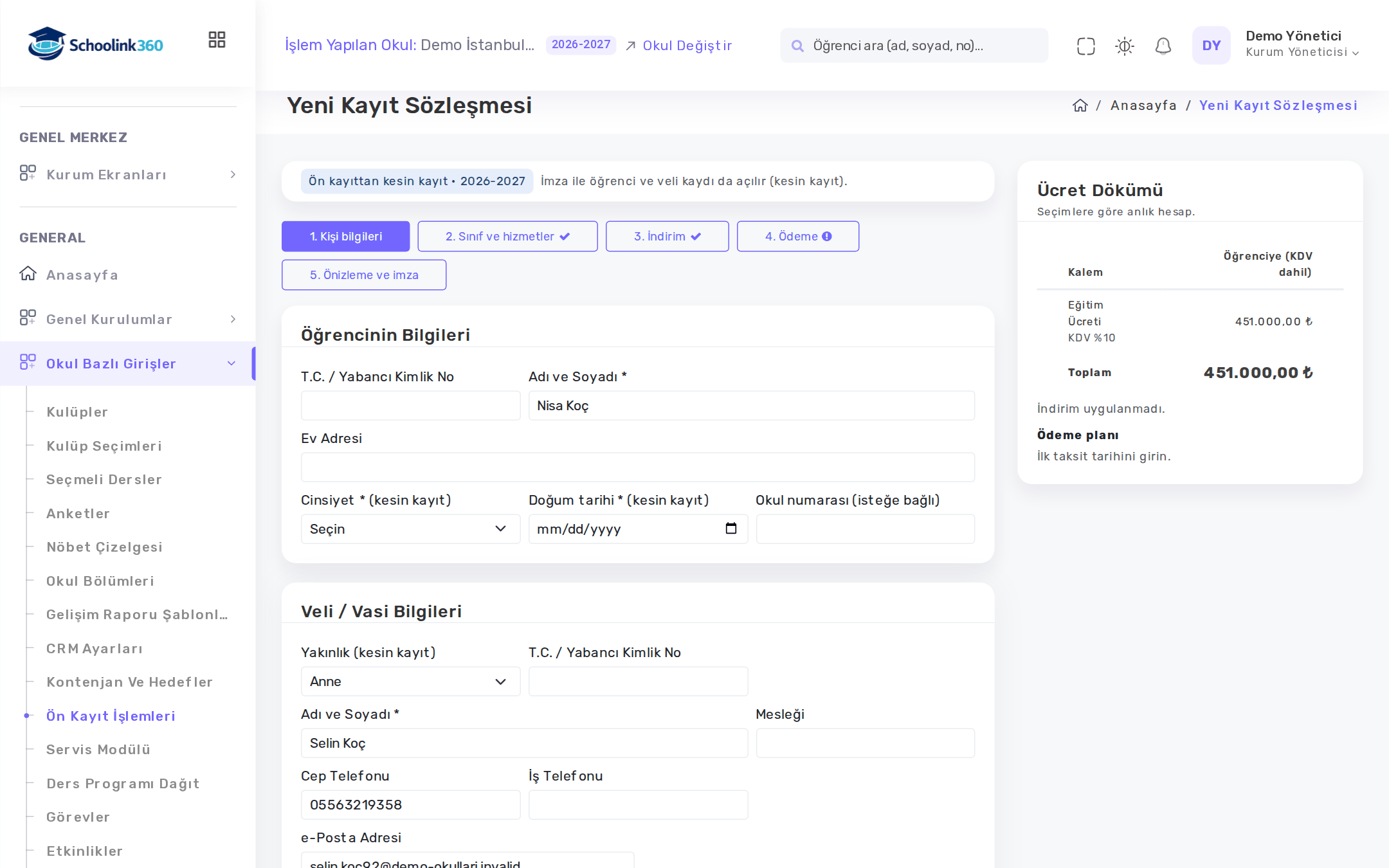Collapse Okul Bazlı Girişler chevron
Viewport: 1389px width, 868px height.
[232, 363]
